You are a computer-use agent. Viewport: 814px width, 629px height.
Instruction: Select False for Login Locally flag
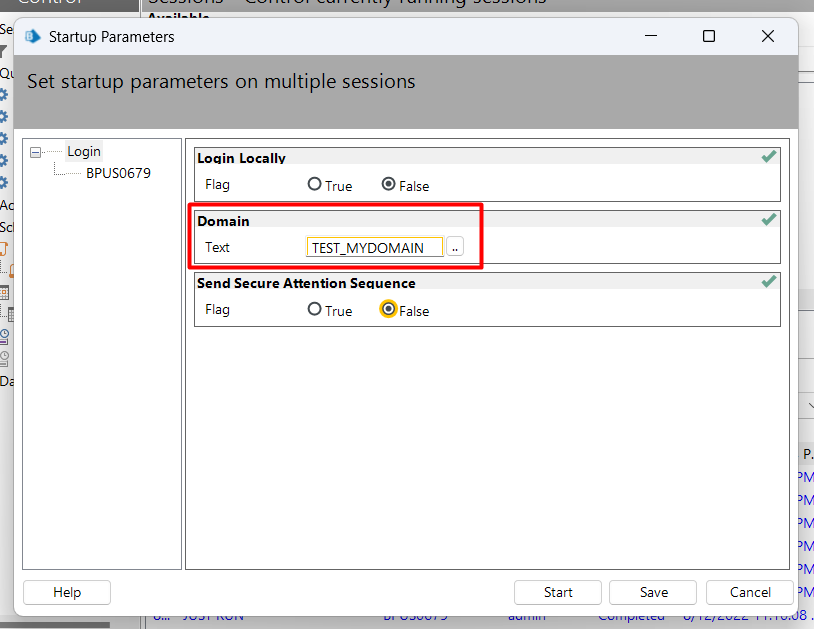(388, 184)
